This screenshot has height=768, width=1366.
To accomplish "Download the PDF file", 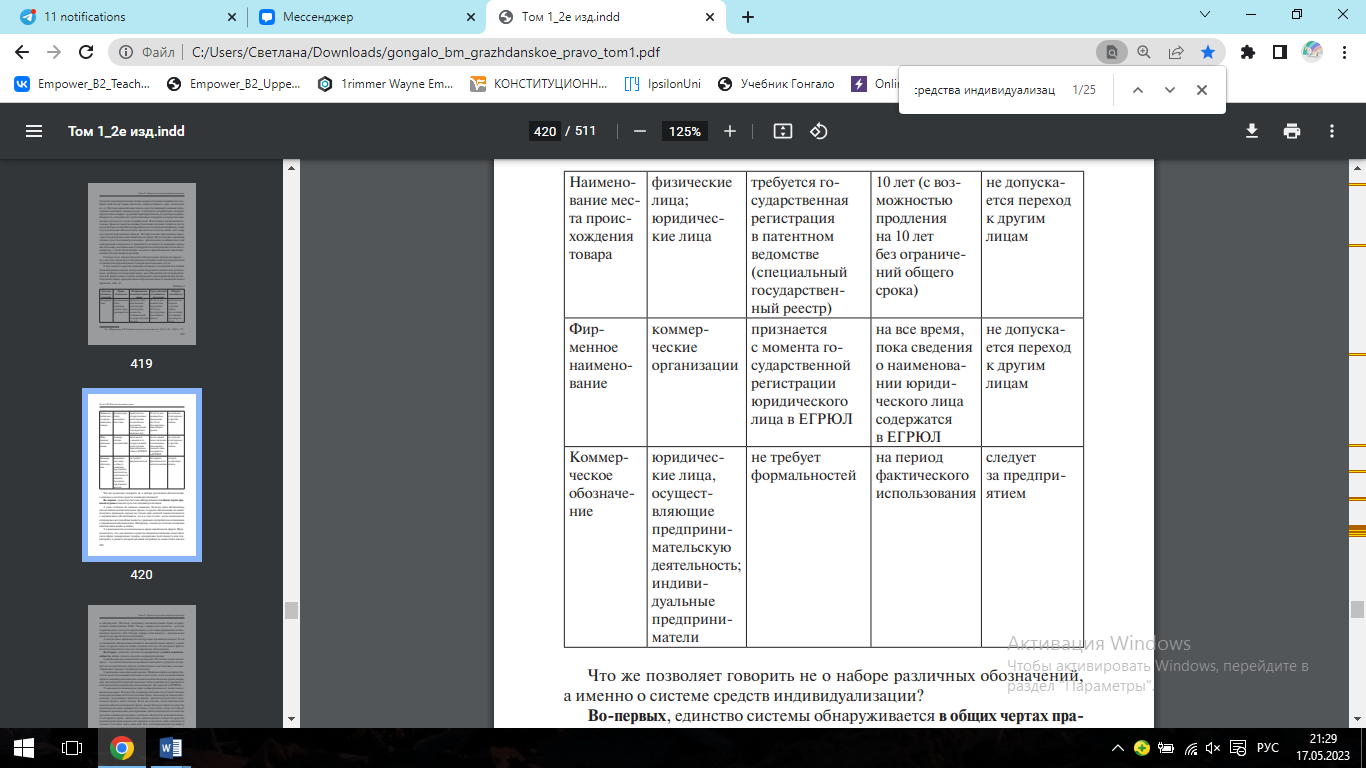I will [x=1251, y=131].
